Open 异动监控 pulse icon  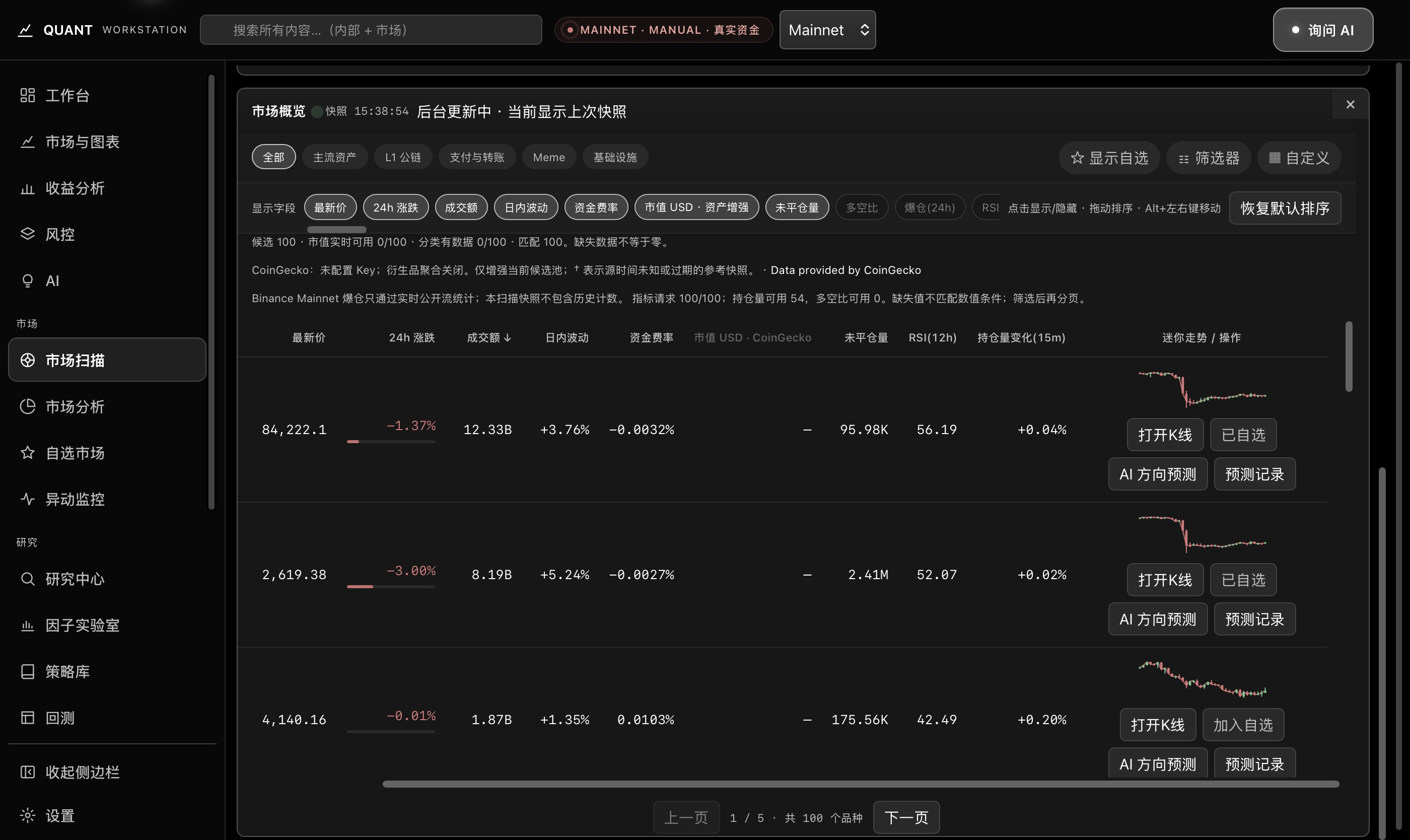click(27, 499)
